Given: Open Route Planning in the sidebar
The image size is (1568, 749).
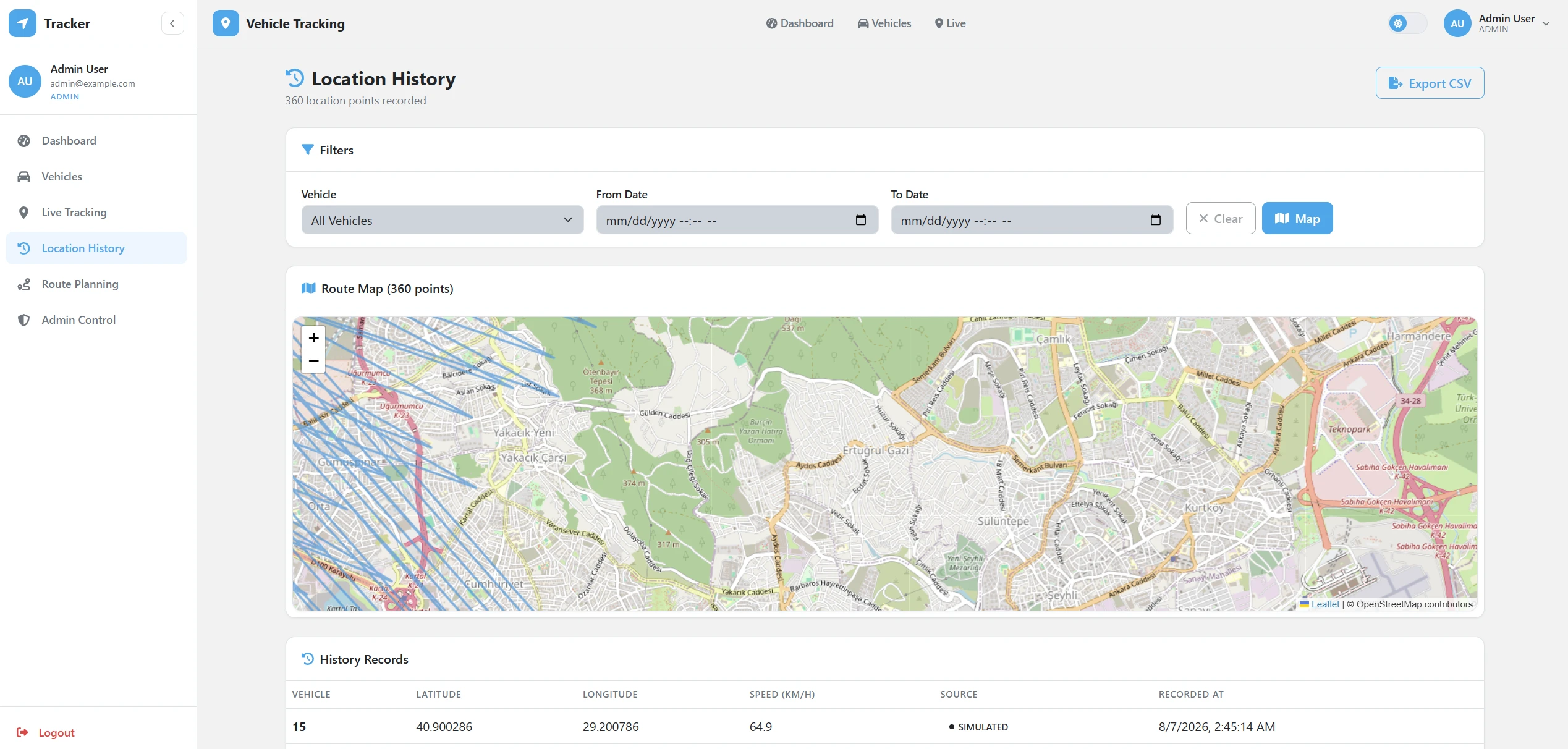Looking at the screenshot, I should click(96, 284).
